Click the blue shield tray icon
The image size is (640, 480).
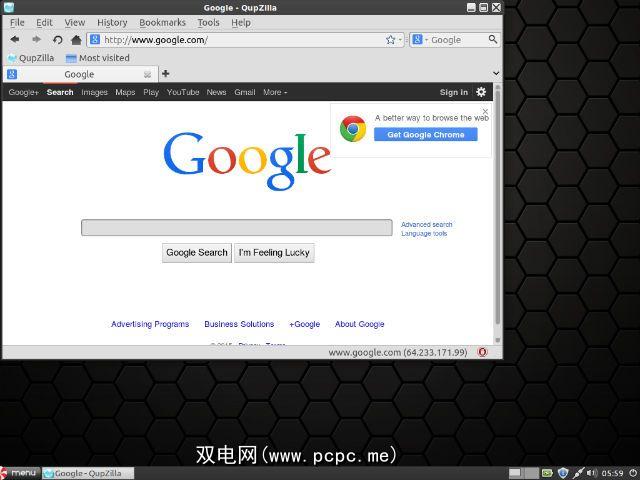coord(563,473)
